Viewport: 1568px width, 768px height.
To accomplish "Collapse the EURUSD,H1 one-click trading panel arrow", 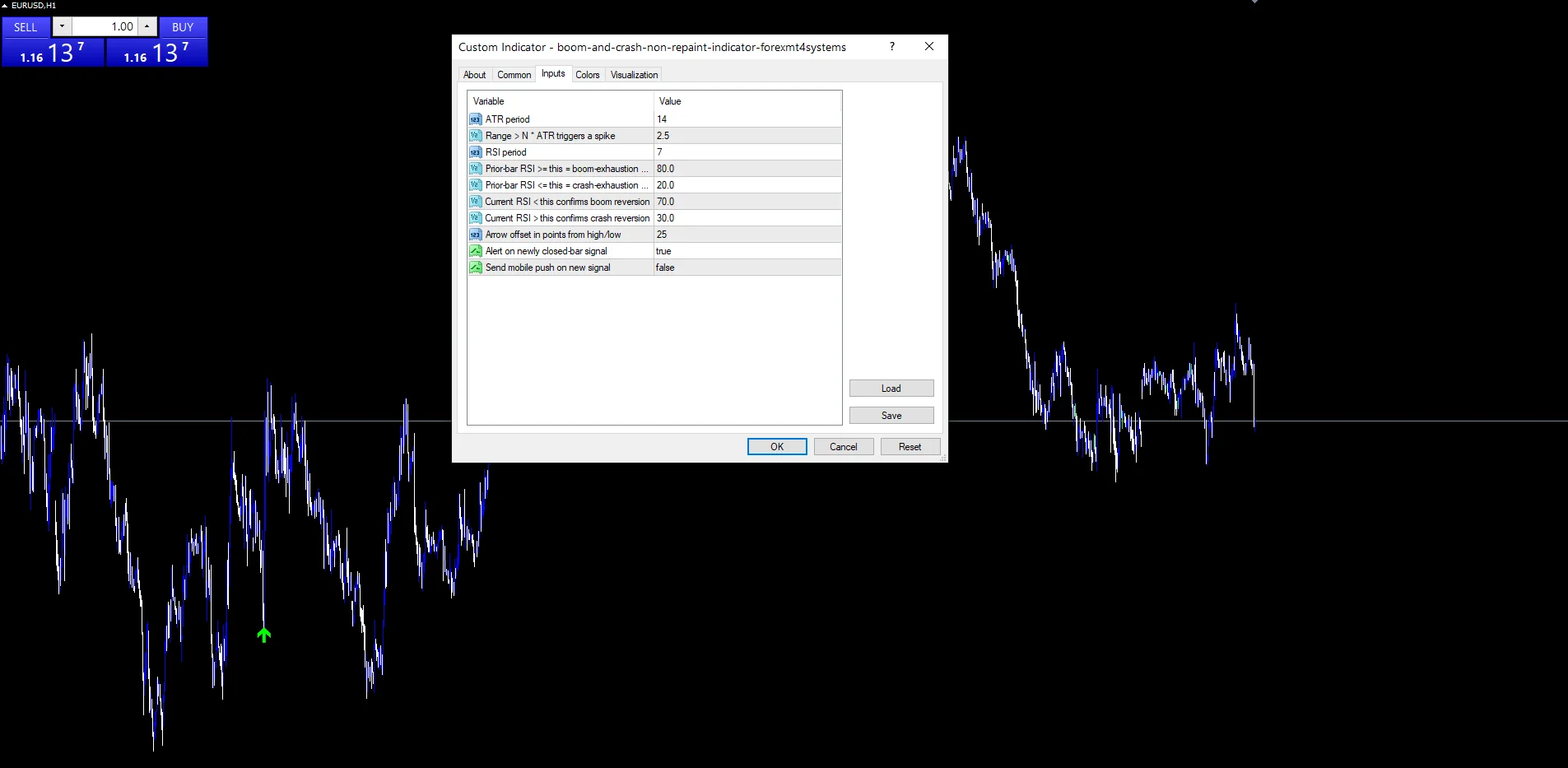I will coord(5,5).
